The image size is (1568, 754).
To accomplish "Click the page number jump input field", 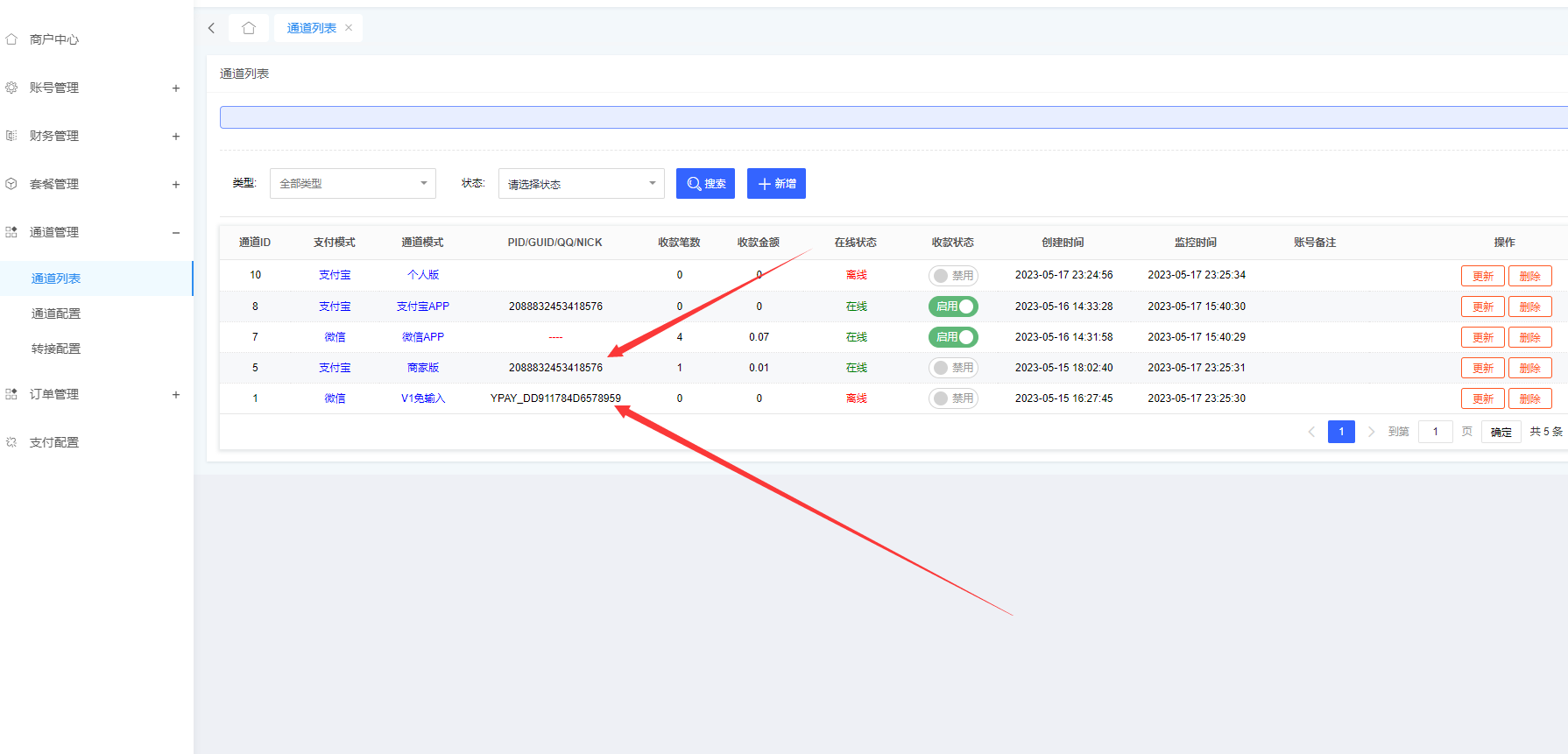I will point(1435,432).
